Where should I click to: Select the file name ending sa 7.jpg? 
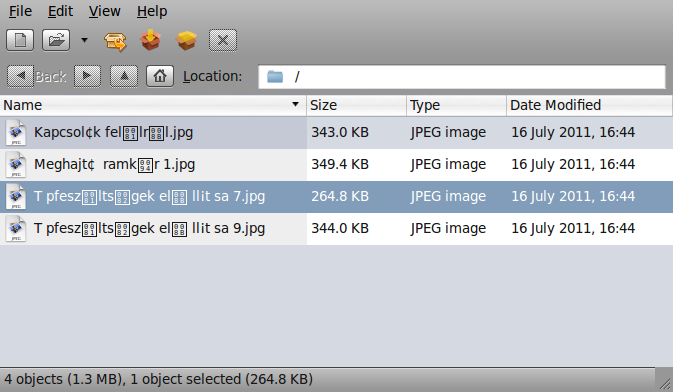[149, 197]
